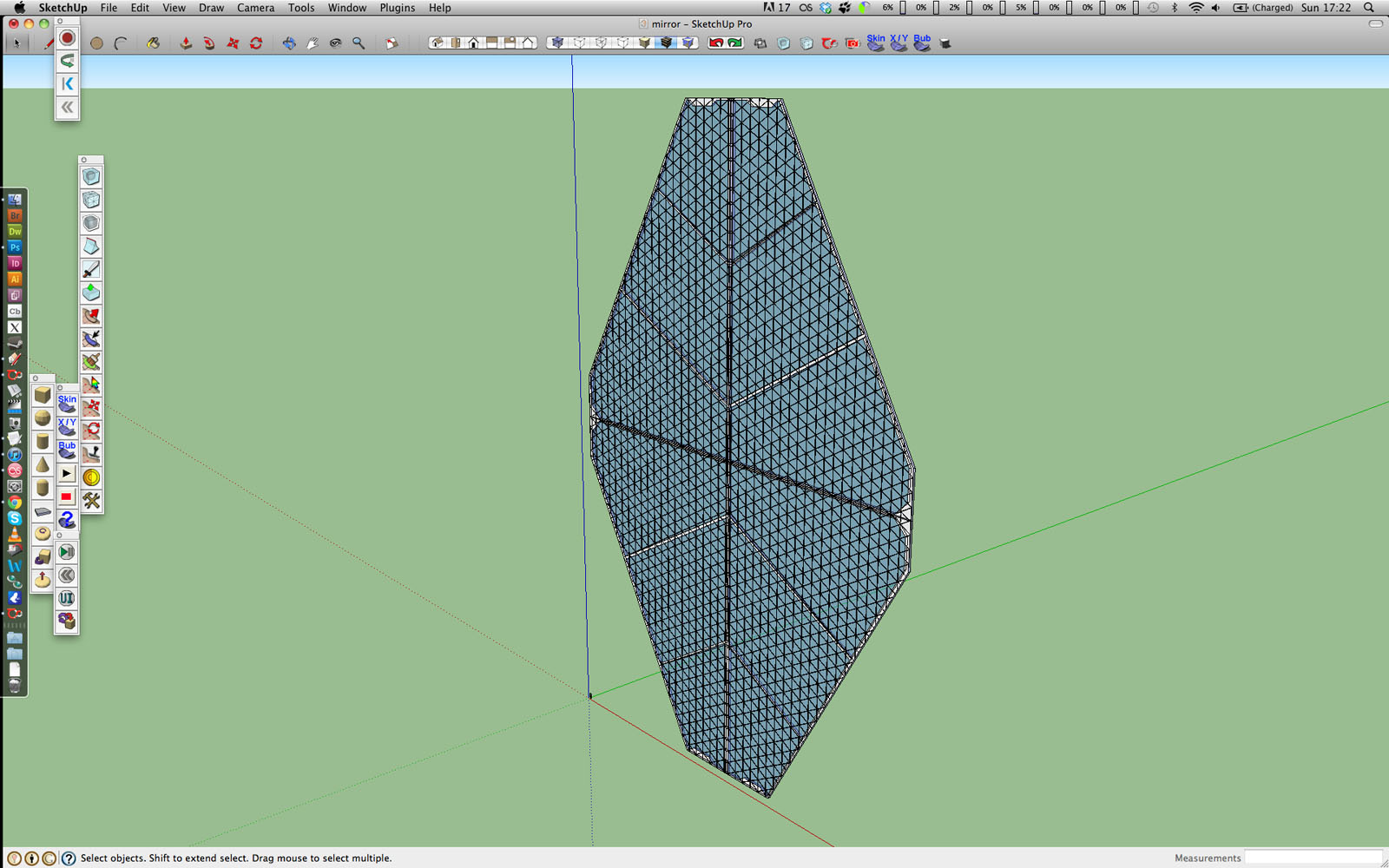The width and height of the screenshot is (1389, 868).
Task: Click Bub icon in top toolbar
Action: click(922, 43)
